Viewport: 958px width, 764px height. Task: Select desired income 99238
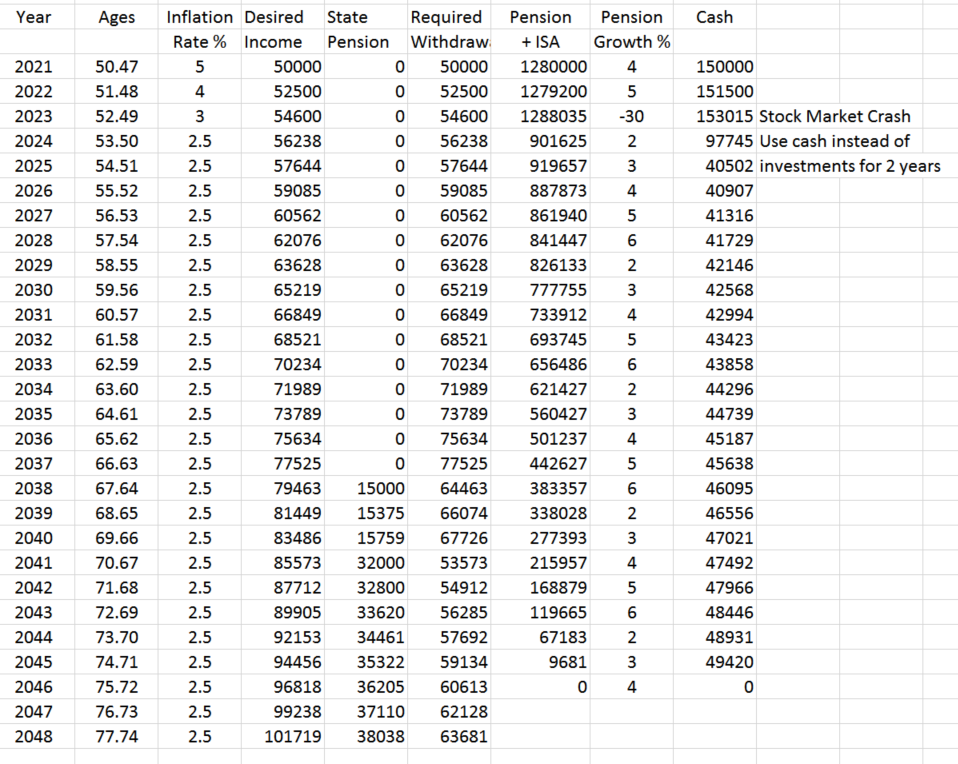coord(282,712)
